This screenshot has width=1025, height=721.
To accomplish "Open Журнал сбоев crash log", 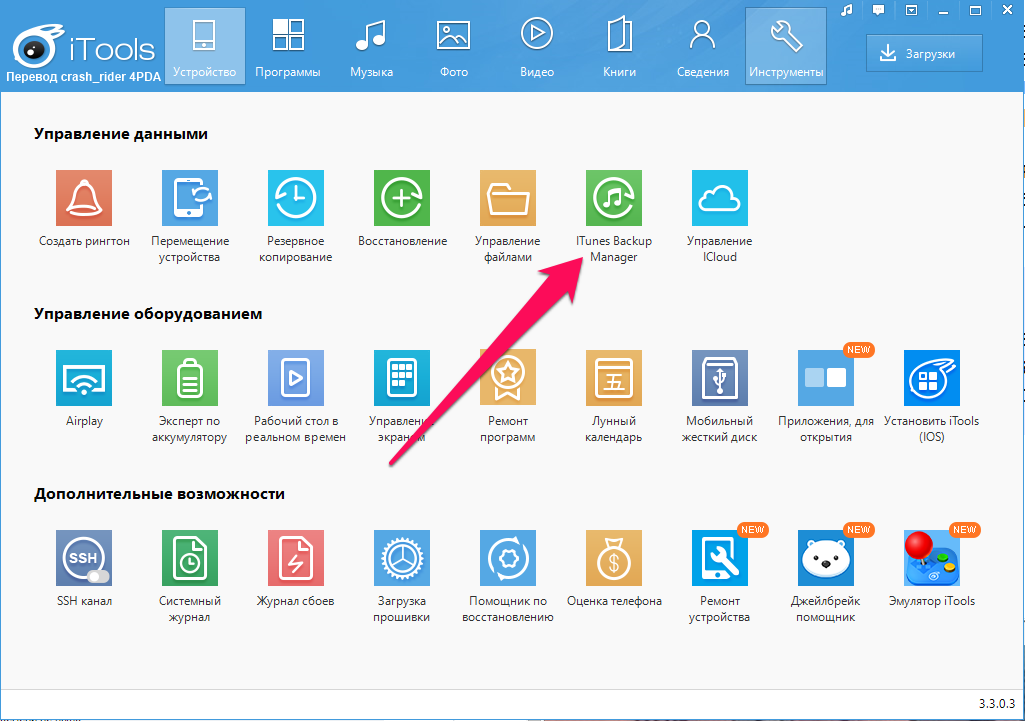I will pos(295,558).
